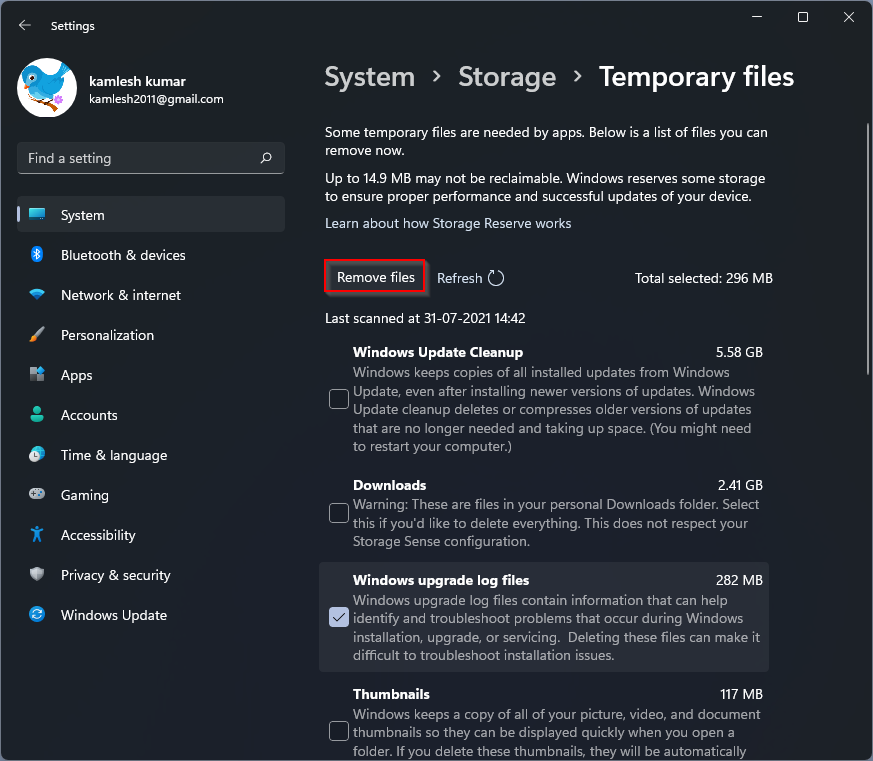Click the Windows Update sync icon
Screen dimensions: 873x761
click(x=37, y=615)
